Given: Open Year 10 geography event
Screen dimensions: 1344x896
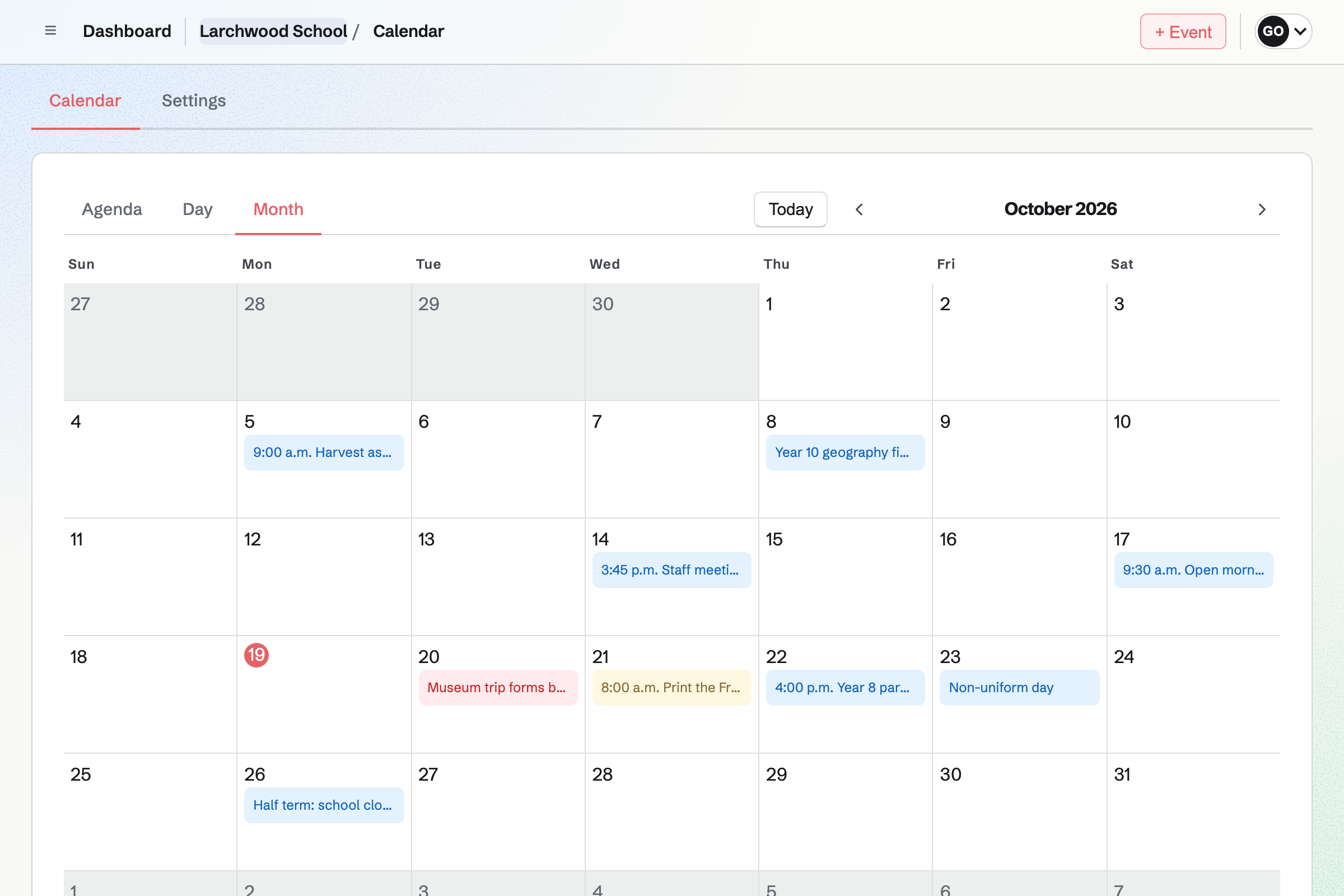Looking at the screenshot, I should pyautogui.click(x=845, y=452).
